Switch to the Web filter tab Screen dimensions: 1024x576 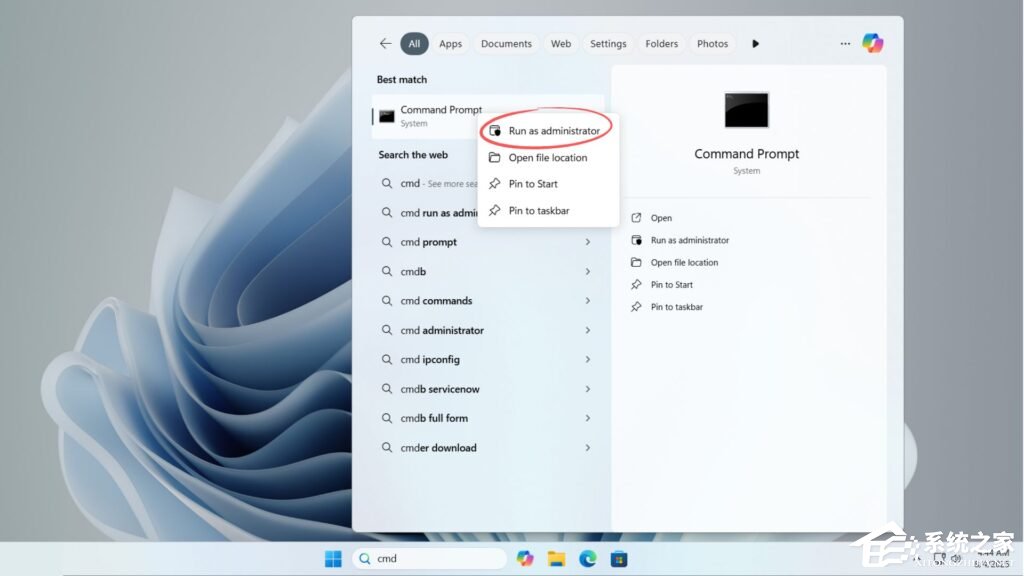[561, 43]
